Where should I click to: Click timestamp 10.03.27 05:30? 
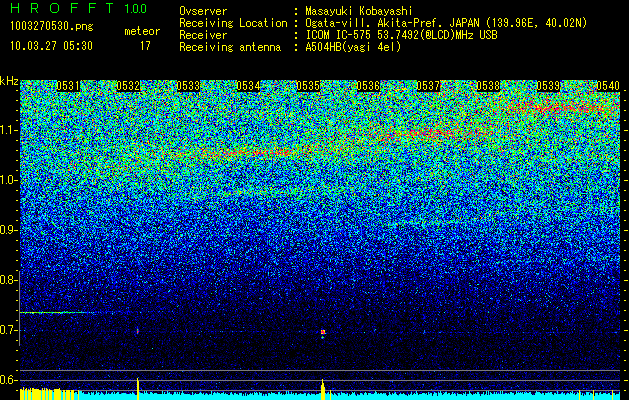(x=51, y=46)
